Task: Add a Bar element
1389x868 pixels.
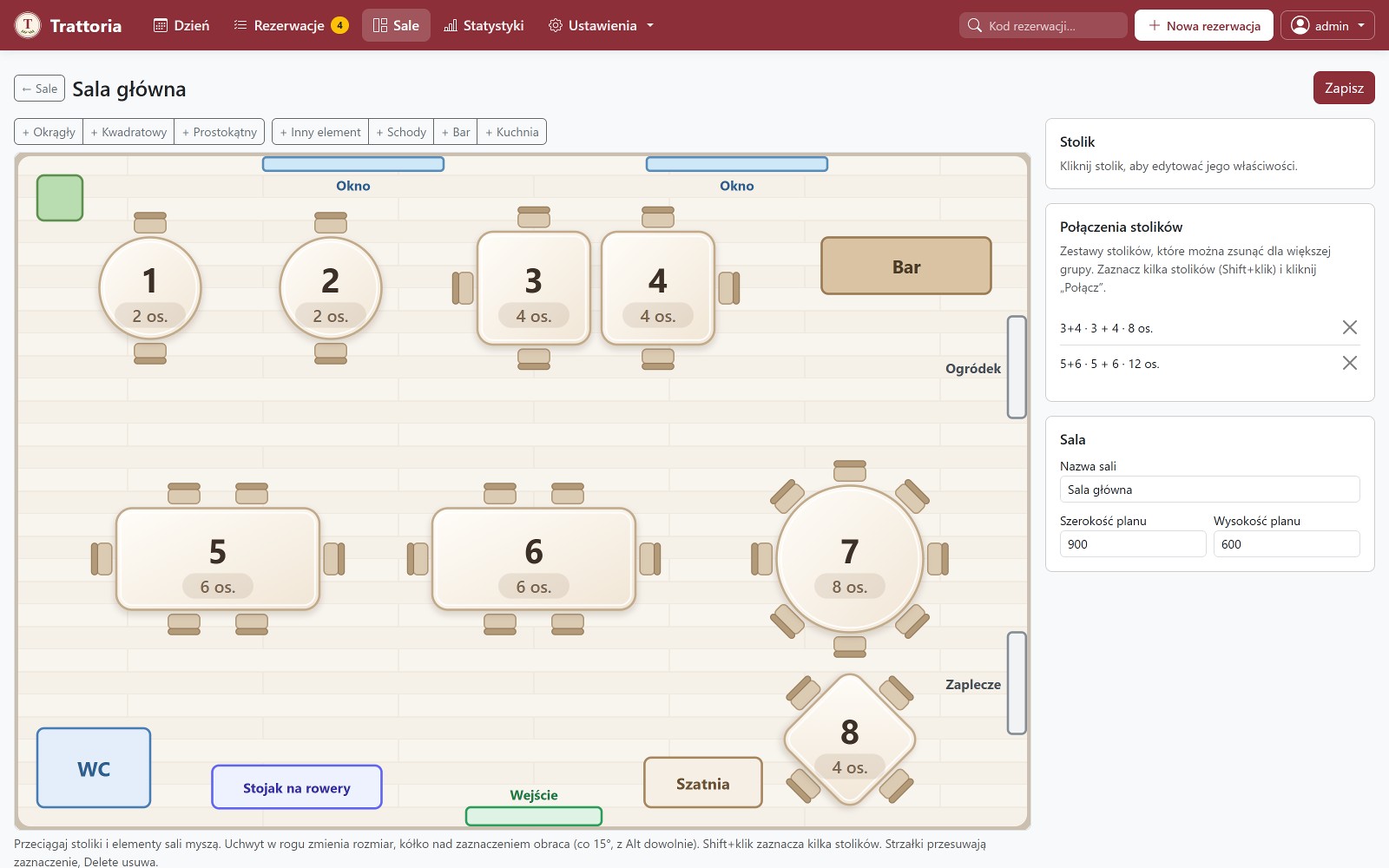Action: [456, 132]
